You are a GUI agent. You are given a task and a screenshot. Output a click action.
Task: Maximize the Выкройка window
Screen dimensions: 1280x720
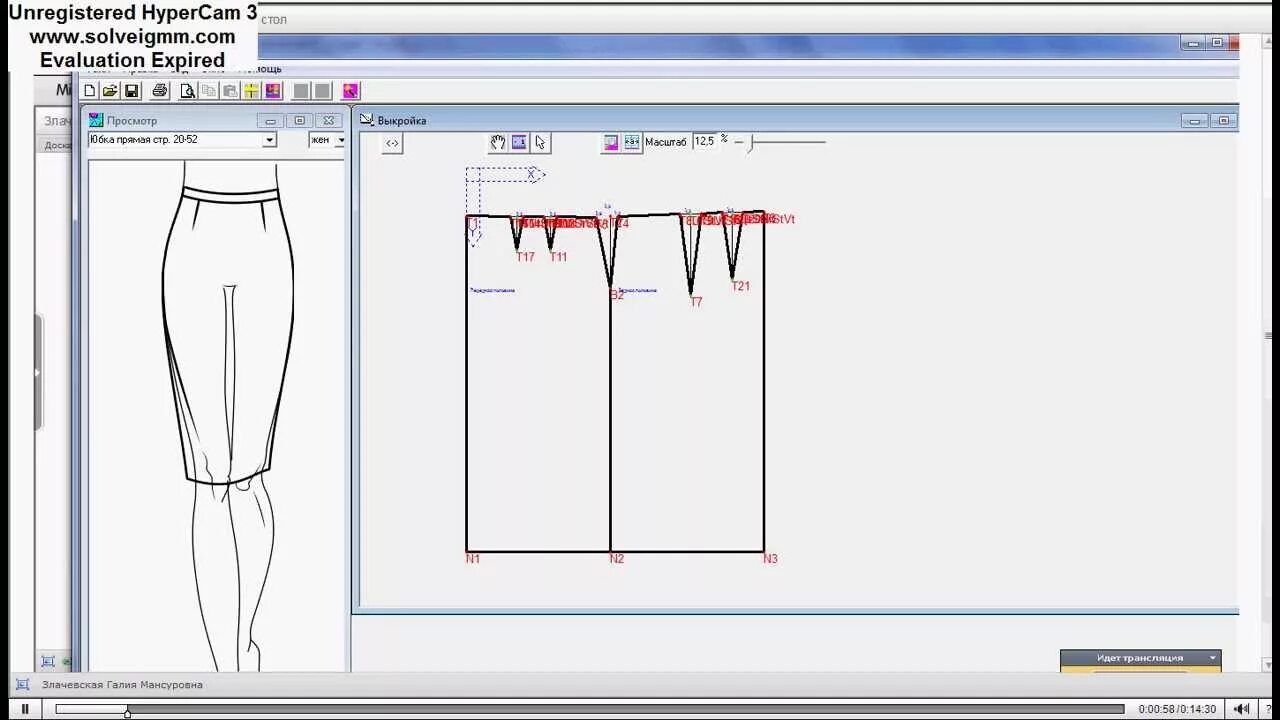1223,120
